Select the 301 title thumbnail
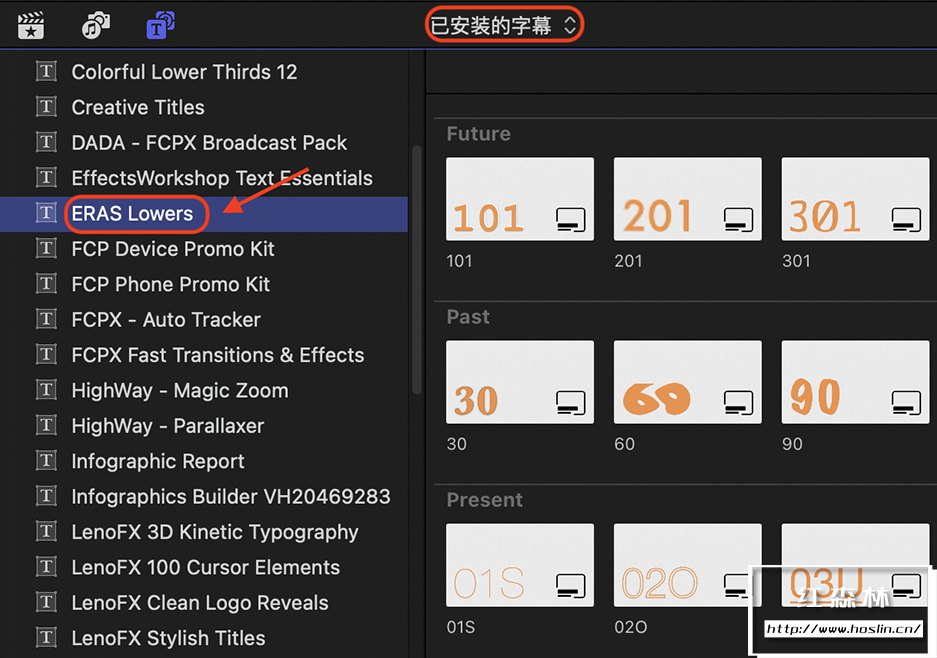937x658 pixels. 855,199
